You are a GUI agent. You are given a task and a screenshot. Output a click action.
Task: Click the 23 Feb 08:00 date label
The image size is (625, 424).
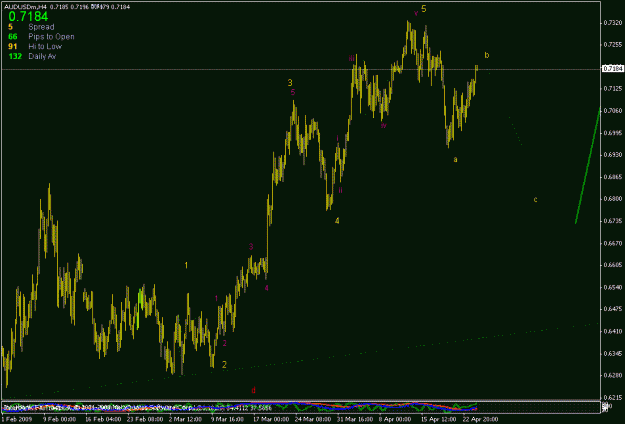pos(145,419)
